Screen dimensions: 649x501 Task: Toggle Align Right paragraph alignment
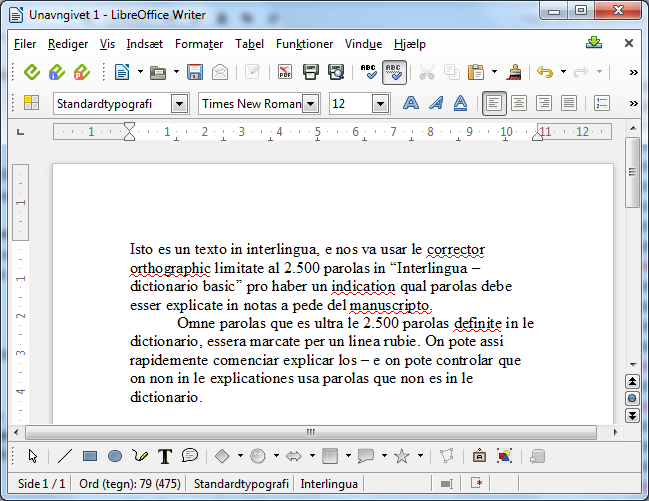point(543,103)
